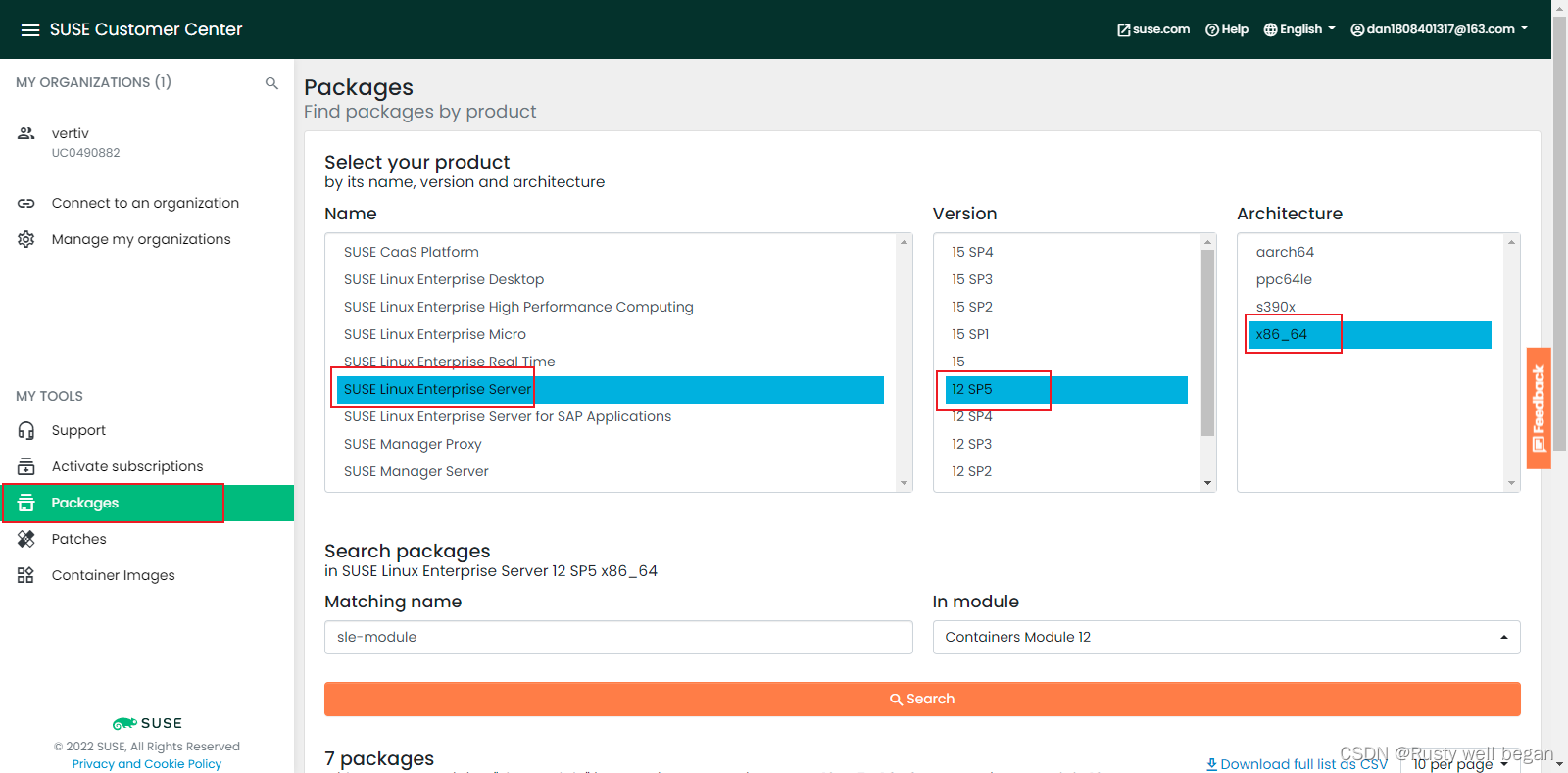The height and width of the screenshot is (773, 1568).
Task: Choose version 15 SP1
Action: 1066,334
